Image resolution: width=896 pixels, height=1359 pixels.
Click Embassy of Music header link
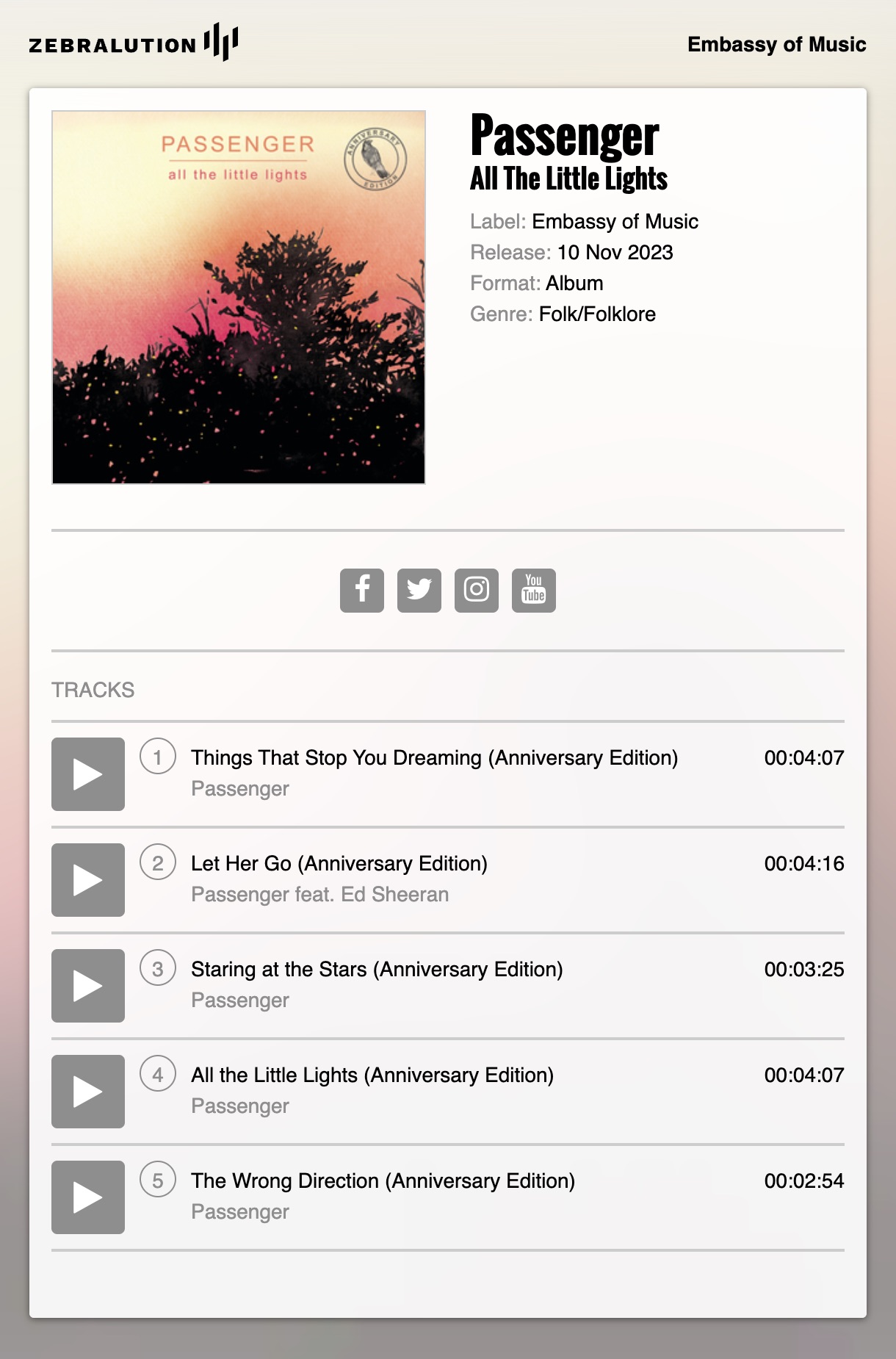coord(777,44)
